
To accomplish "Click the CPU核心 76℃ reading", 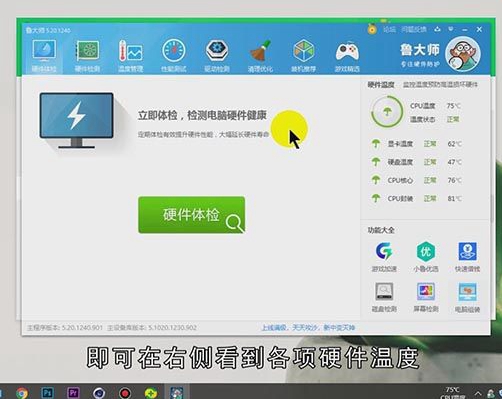I will [x=455, y=180].
